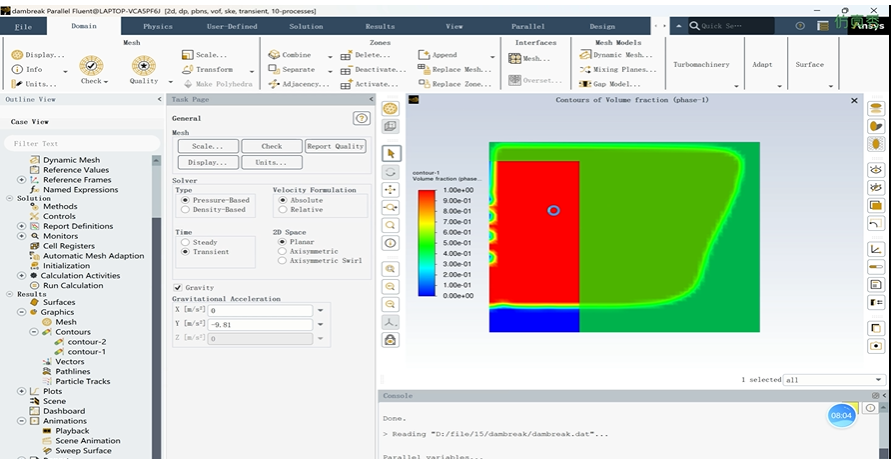Click the open-eye visibility icon
The height and width of the screenshot is (459, 891).
click(876, 170)
